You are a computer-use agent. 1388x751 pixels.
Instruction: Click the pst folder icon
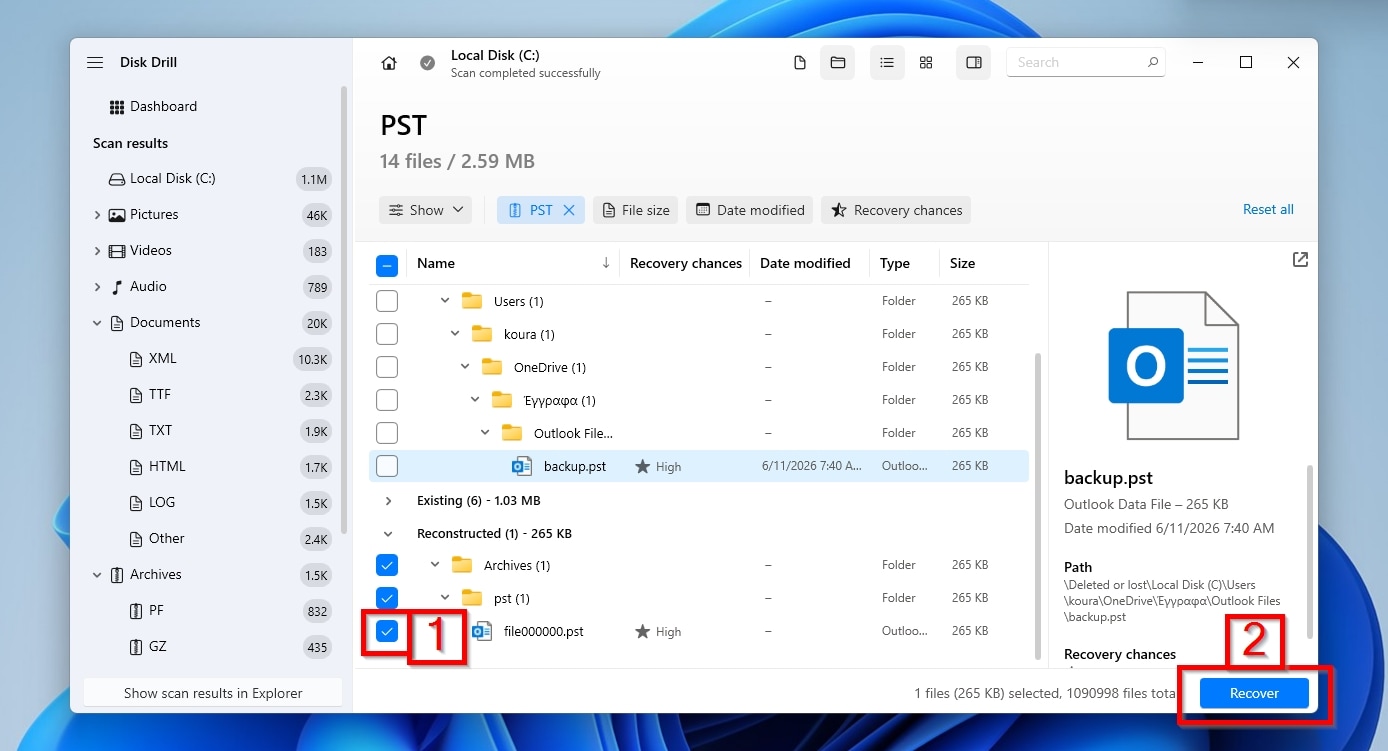coord(472,598)
